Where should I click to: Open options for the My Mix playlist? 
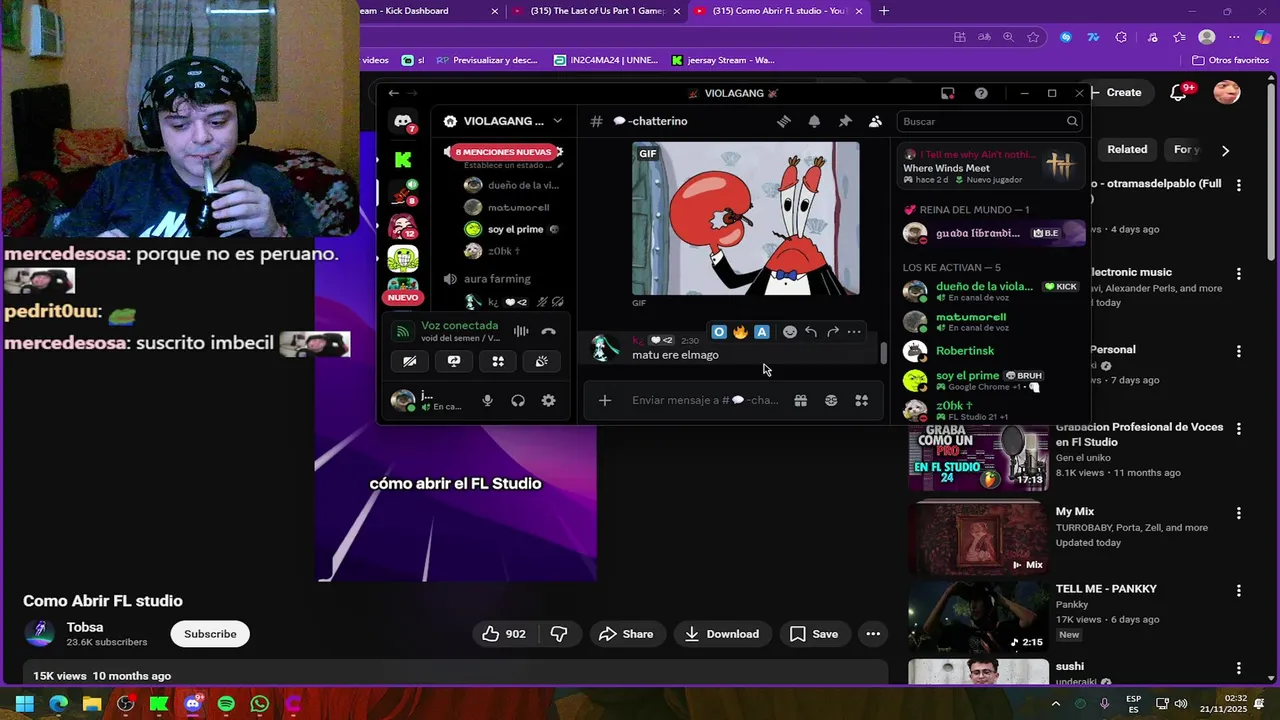tap(1239, 513)
